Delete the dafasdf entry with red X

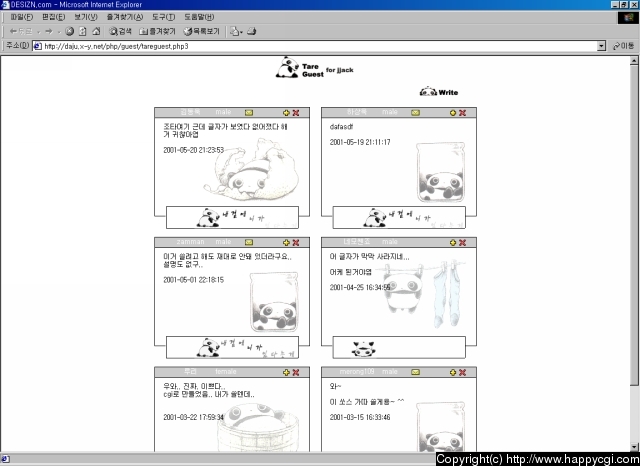[462, 113]
